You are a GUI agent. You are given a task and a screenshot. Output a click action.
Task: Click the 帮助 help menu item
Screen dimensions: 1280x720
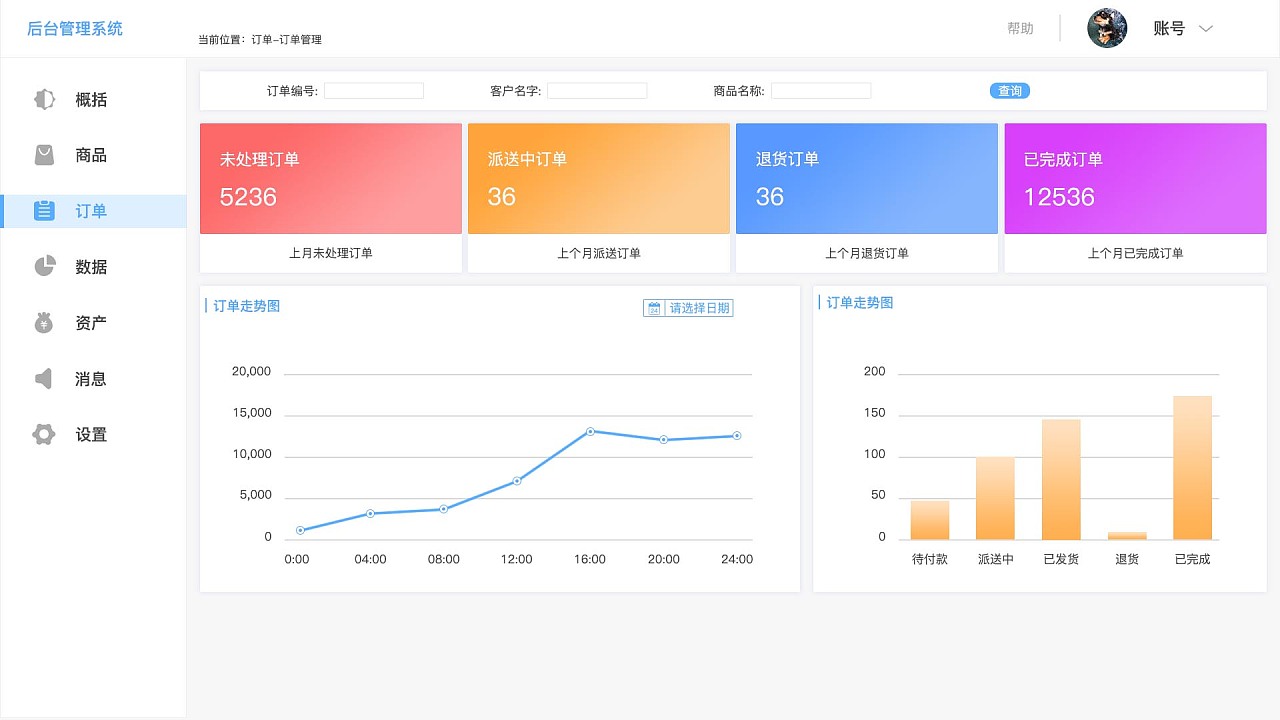click(x=1019, y=27)
